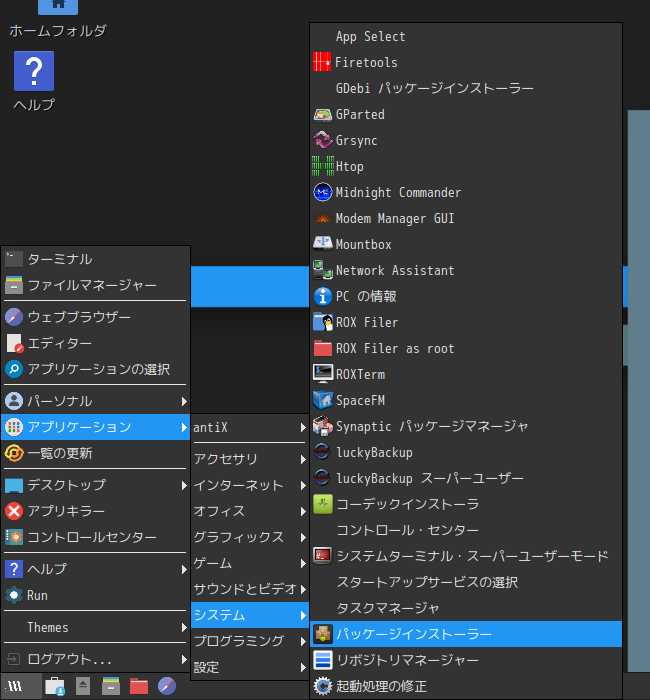Open Grsync from the menu

pos(466,141)
